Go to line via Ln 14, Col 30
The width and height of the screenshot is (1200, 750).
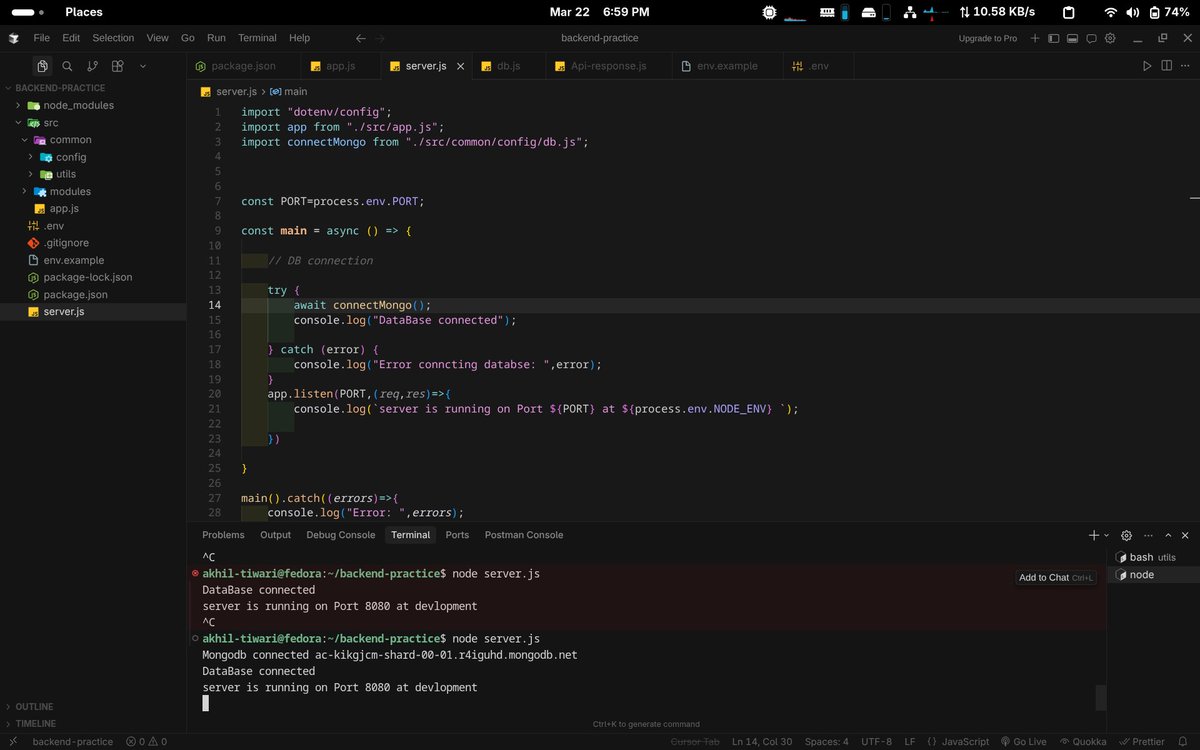point(762,741)
